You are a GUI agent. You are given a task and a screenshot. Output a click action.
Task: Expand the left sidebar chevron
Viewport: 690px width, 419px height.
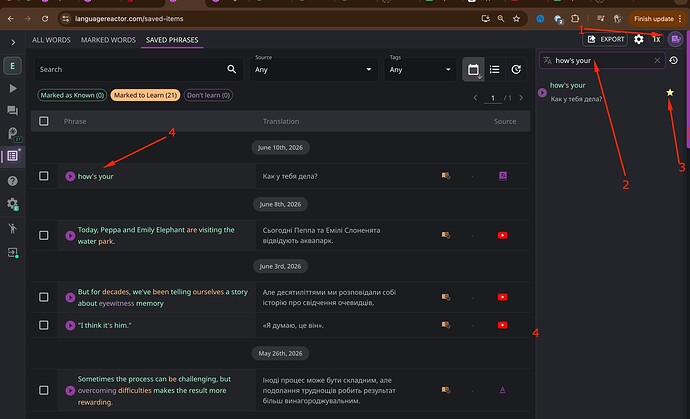pos(13,42)
